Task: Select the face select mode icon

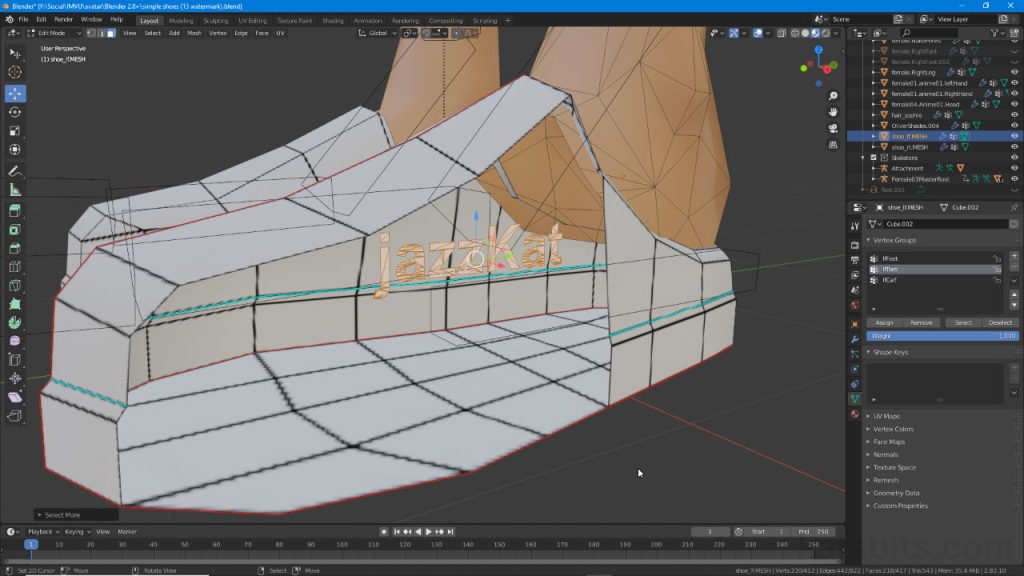Action: [x=111, y=33]
